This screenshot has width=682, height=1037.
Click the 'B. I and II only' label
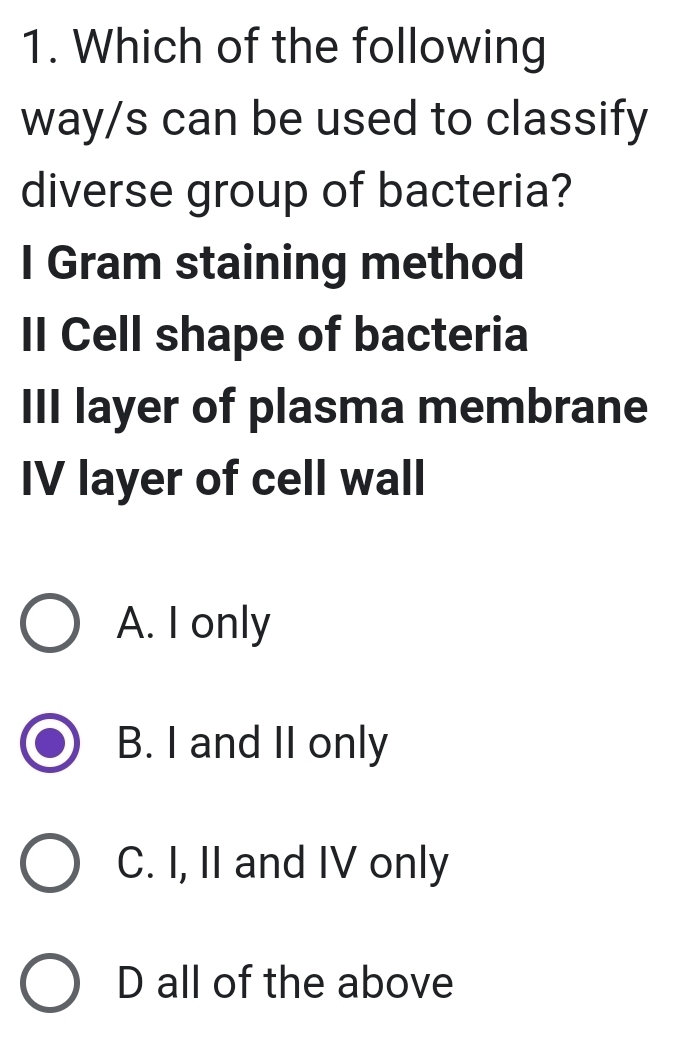[252, 745]
